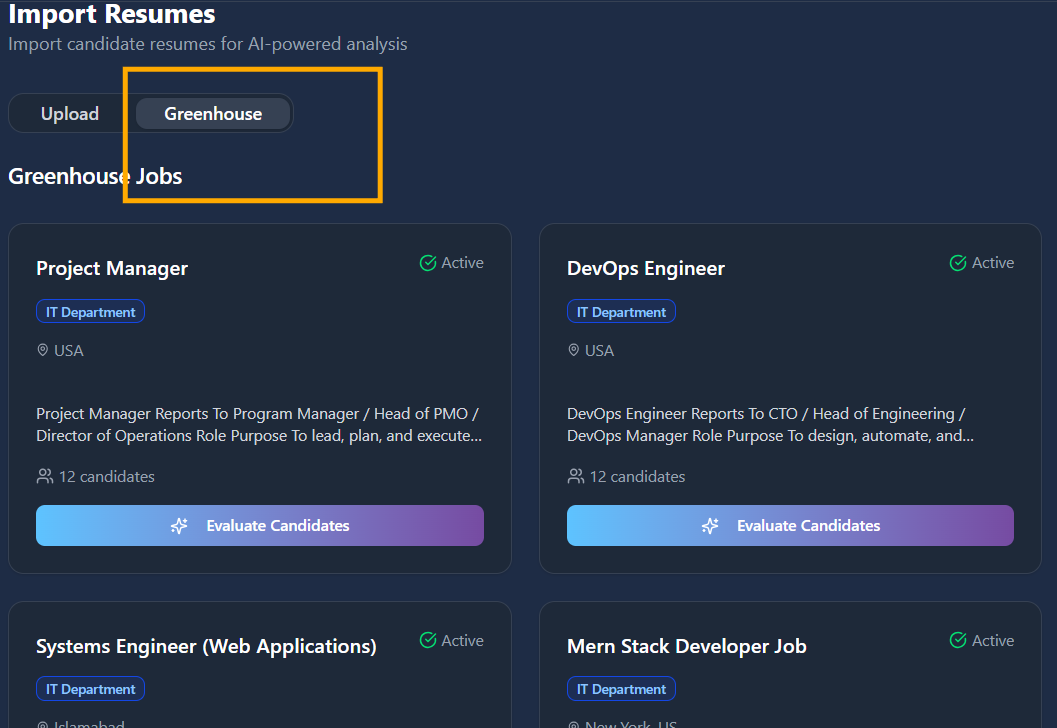Click IT Department badge on Mern Stack card
Viewport: 1057px width, 728px height.
[621, 689]
